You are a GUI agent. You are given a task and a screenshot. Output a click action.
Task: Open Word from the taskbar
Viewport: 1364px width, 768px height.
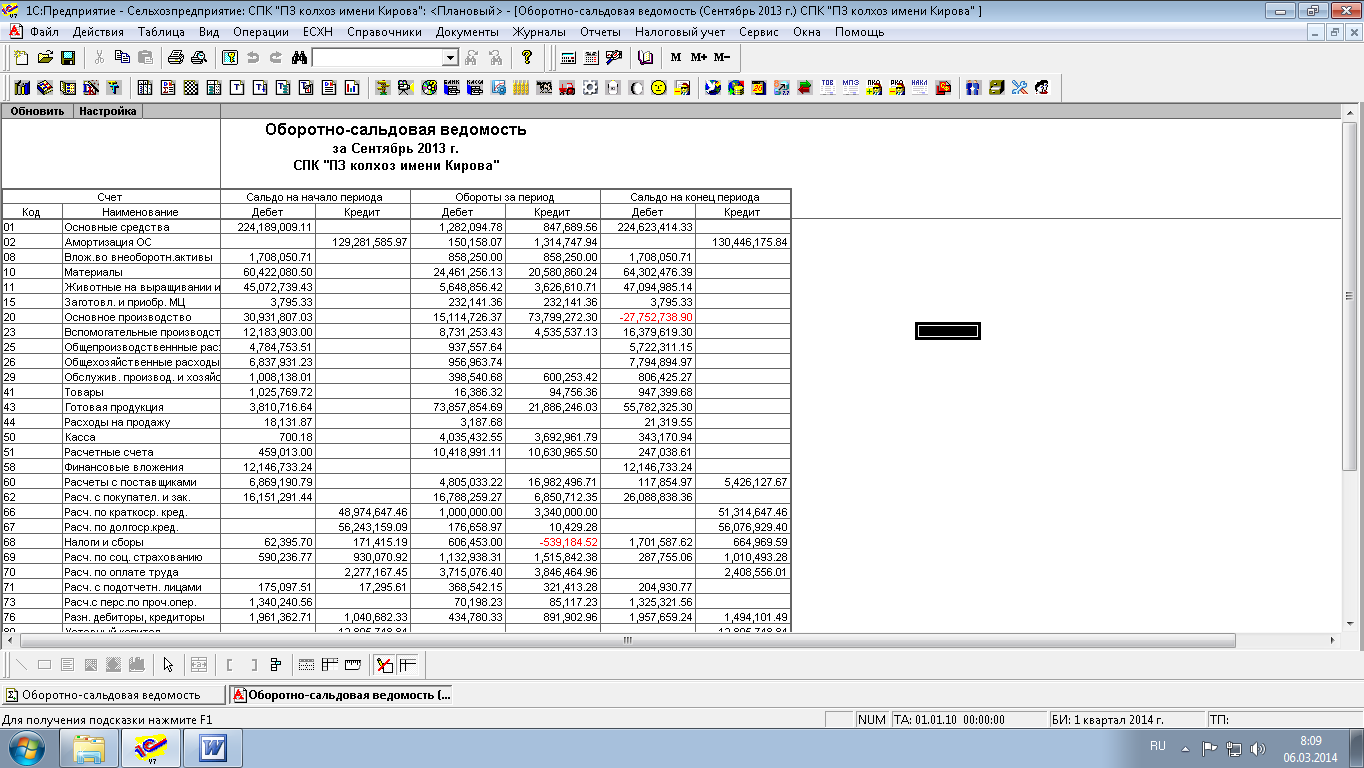213,747
